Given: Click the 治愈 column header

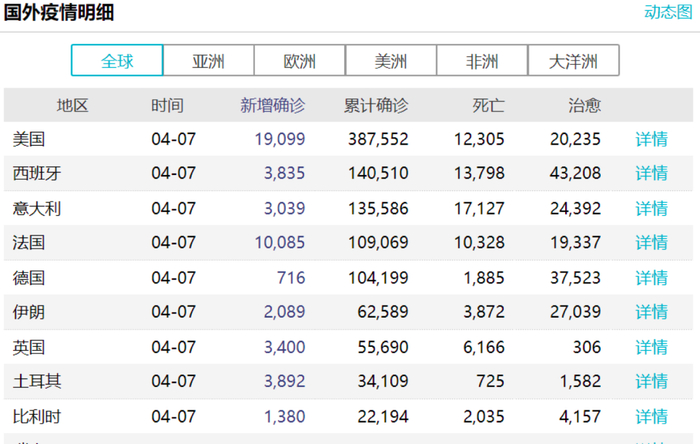Looking at the screenshot, I should [585, 105].
